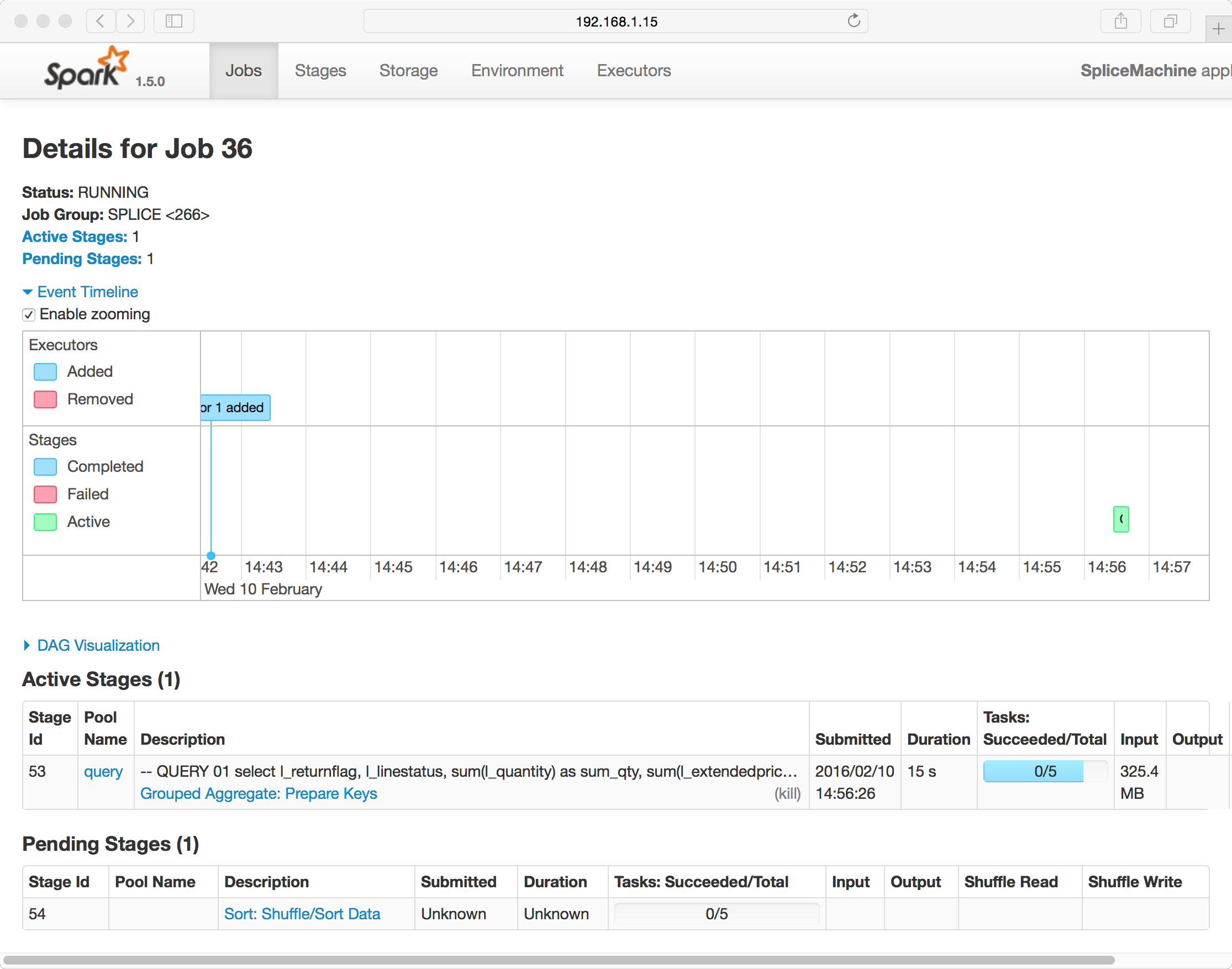Click the Active stages legend swatch
The image size is (1232, 969).
45,522
